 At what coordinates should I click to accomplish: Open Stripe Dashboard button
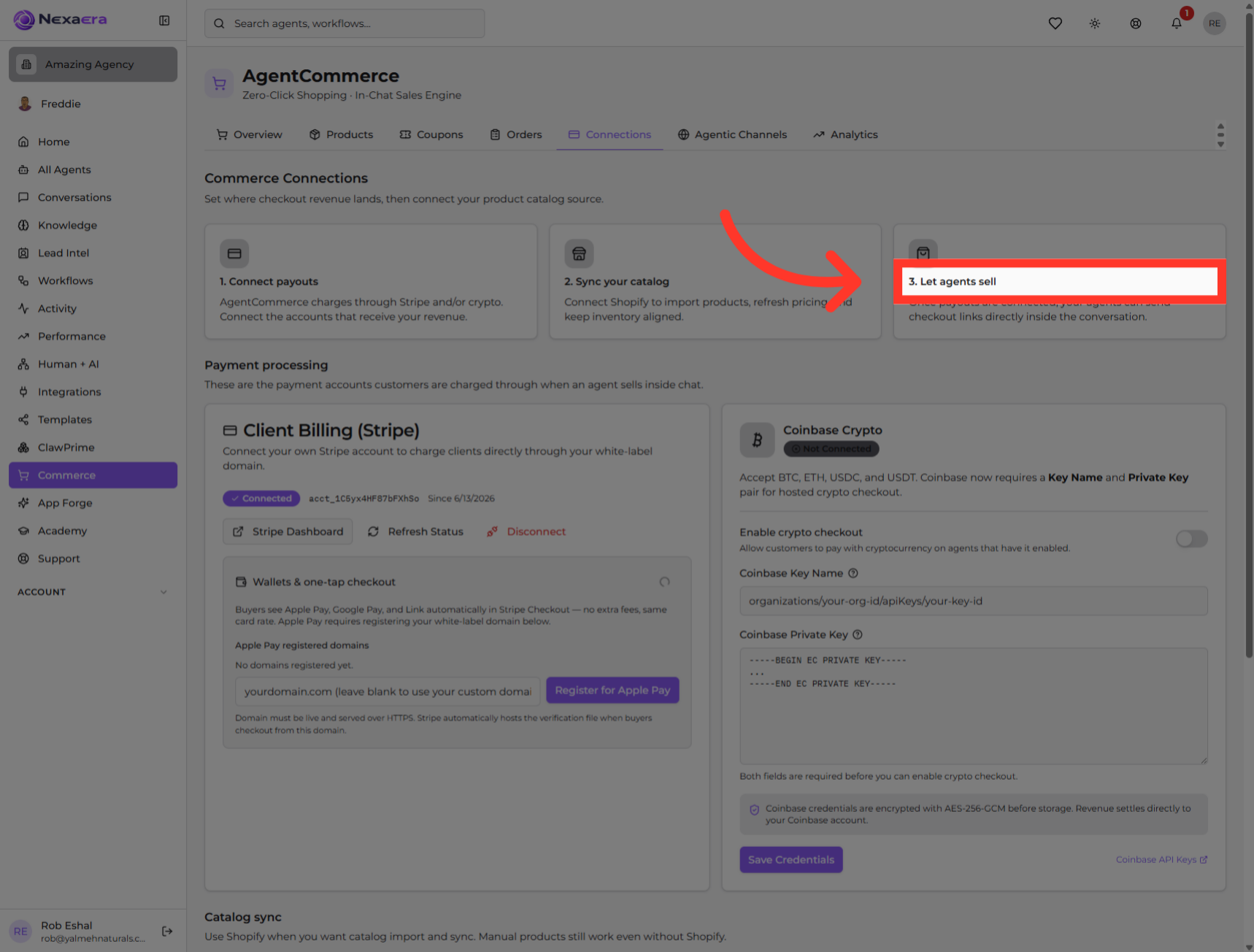(288, 531)
